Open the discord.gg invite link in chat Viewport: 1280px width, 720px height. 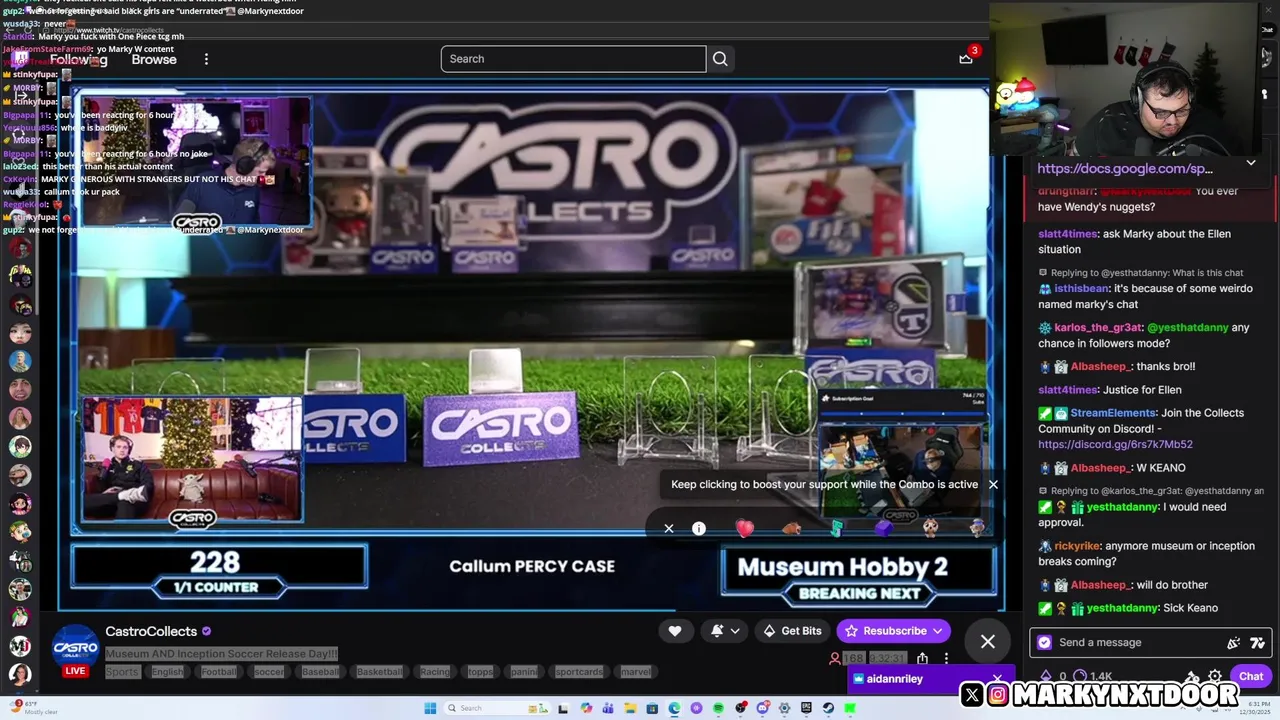point(1115,444)
